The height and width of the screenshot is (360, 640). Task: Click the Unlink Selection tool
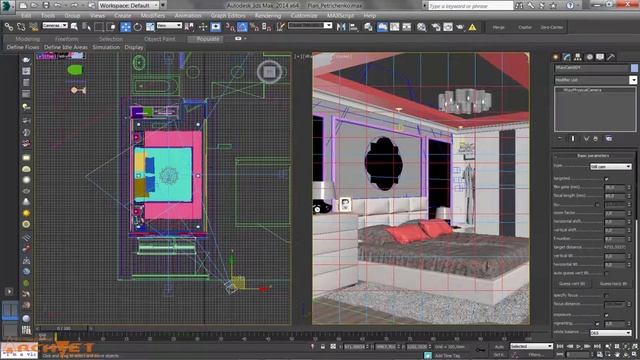(x=21, y=27)
